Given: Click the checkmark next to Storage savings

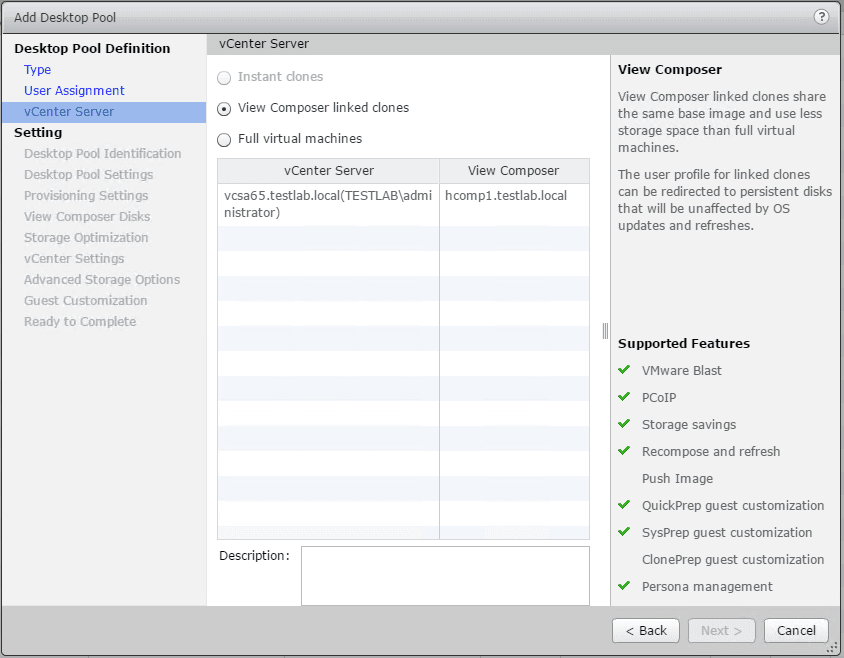Looking at the screenshot, I should pos(624,424).
